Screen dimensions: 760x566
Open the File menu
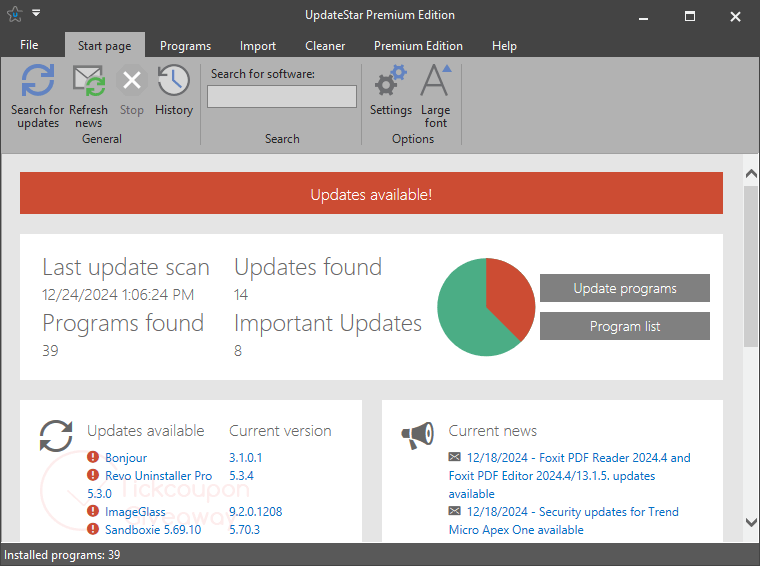(x=29, y=45)
